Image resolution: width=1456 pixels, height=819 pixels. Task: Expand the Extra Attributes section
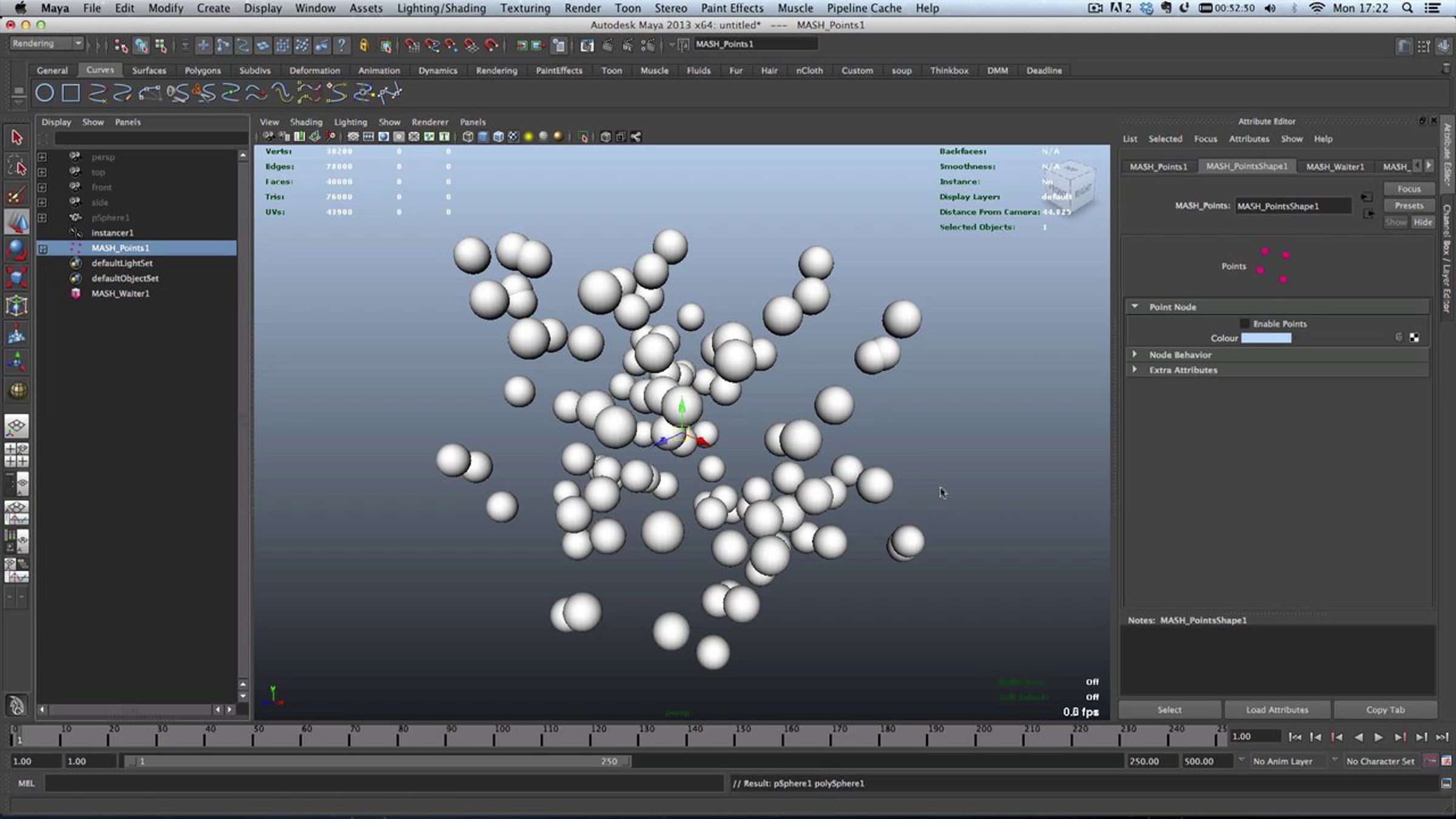1134,369
